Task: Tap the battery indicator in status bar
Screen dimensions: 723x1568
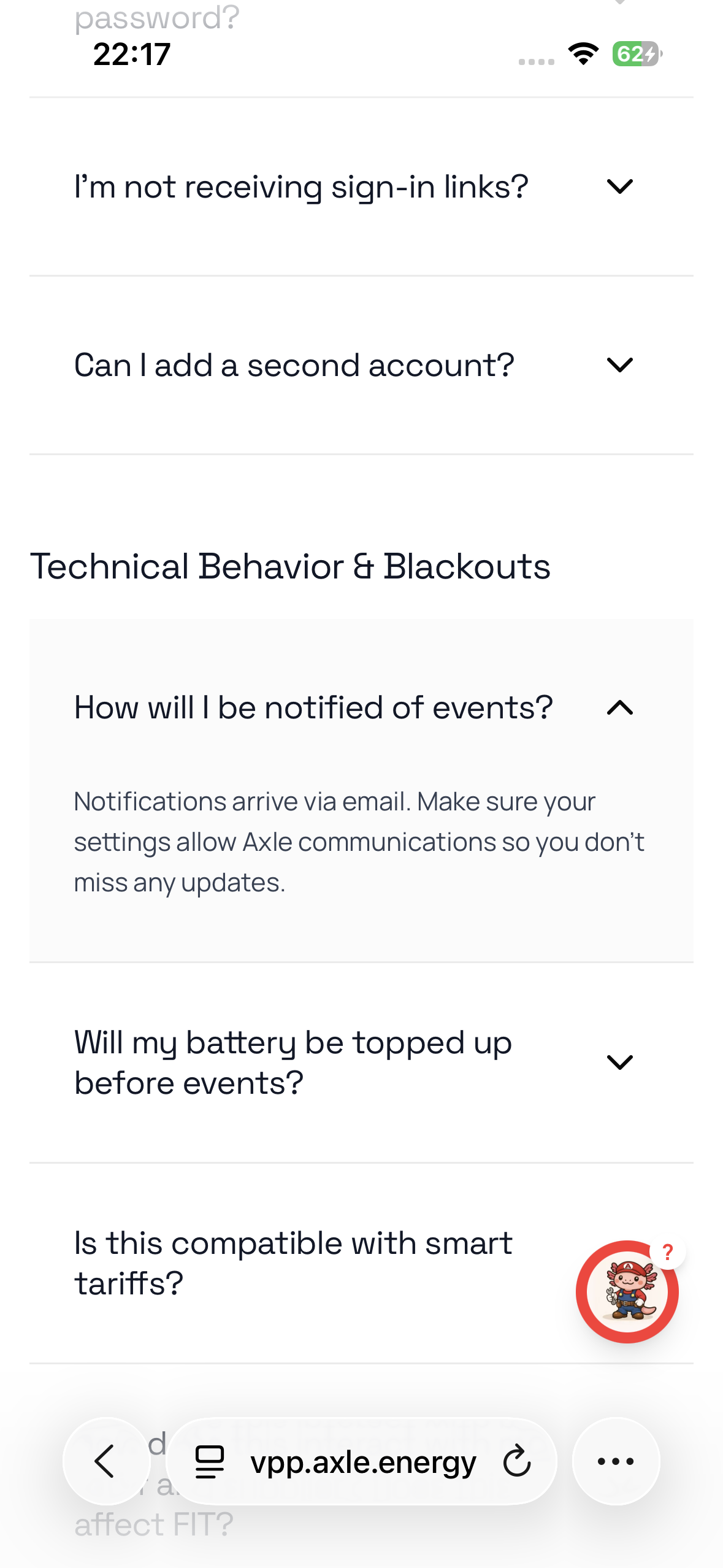Action: pyautogui.click(x=637, y=54)
